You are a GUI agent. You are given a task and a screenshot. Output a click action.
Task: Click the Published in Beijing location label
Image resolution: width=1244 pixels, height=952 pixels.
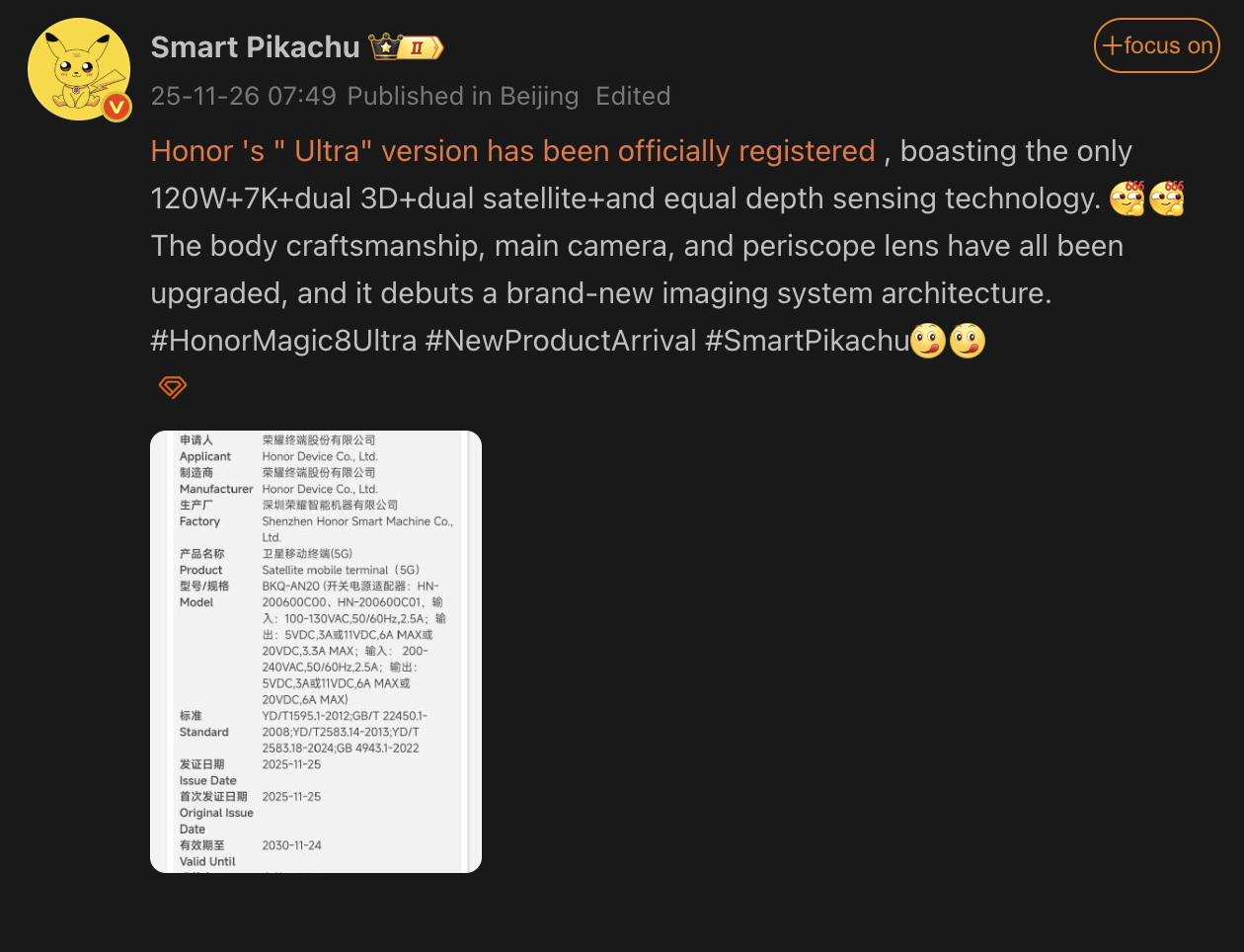[x=464, y=96]
